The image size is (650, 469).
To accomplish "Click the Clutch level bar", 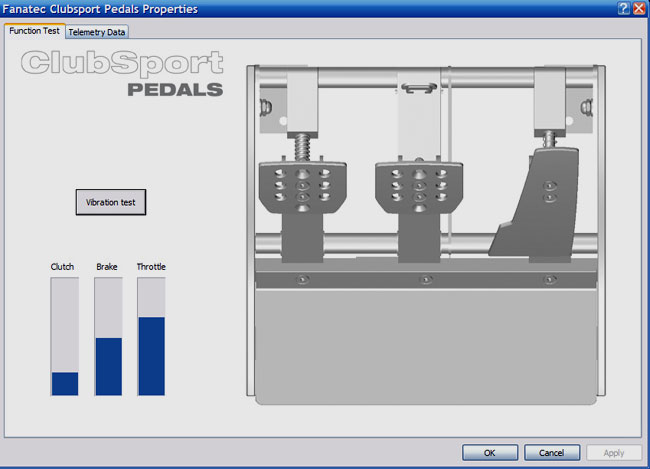I will [x=65, y=336].
